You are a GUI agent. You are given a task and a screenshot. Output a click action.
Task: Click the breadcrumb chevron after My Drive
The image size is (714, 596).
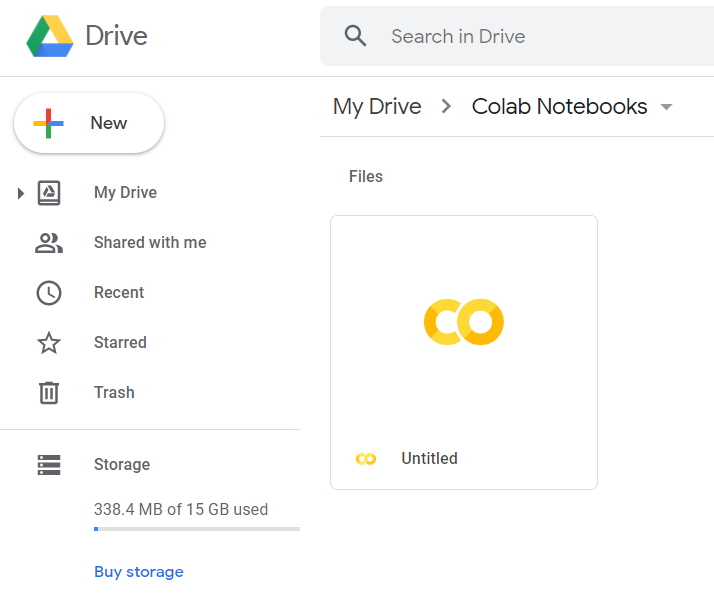446,107
